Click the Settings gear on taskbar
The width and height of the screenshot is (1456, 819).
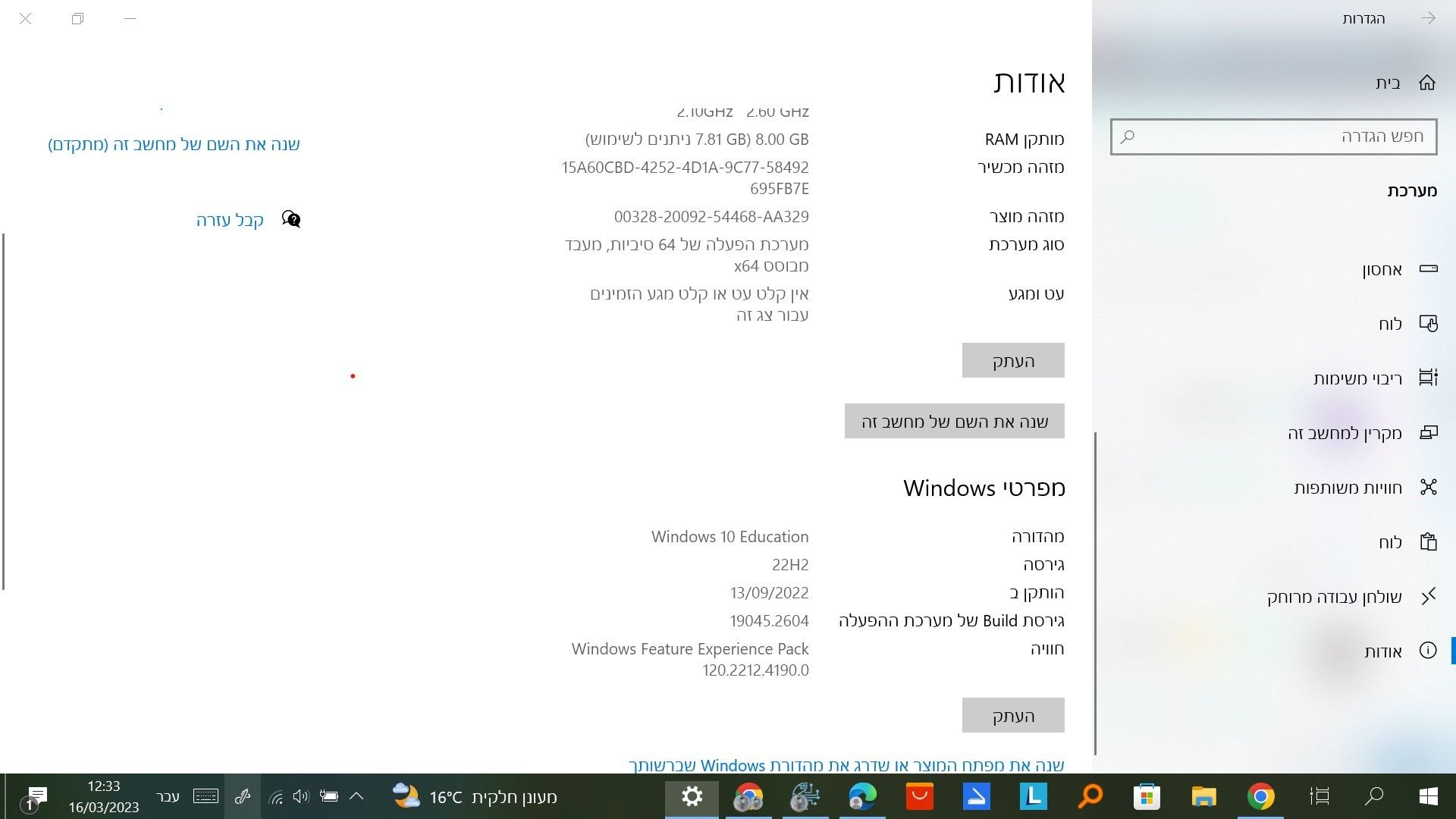click(692, 796)
